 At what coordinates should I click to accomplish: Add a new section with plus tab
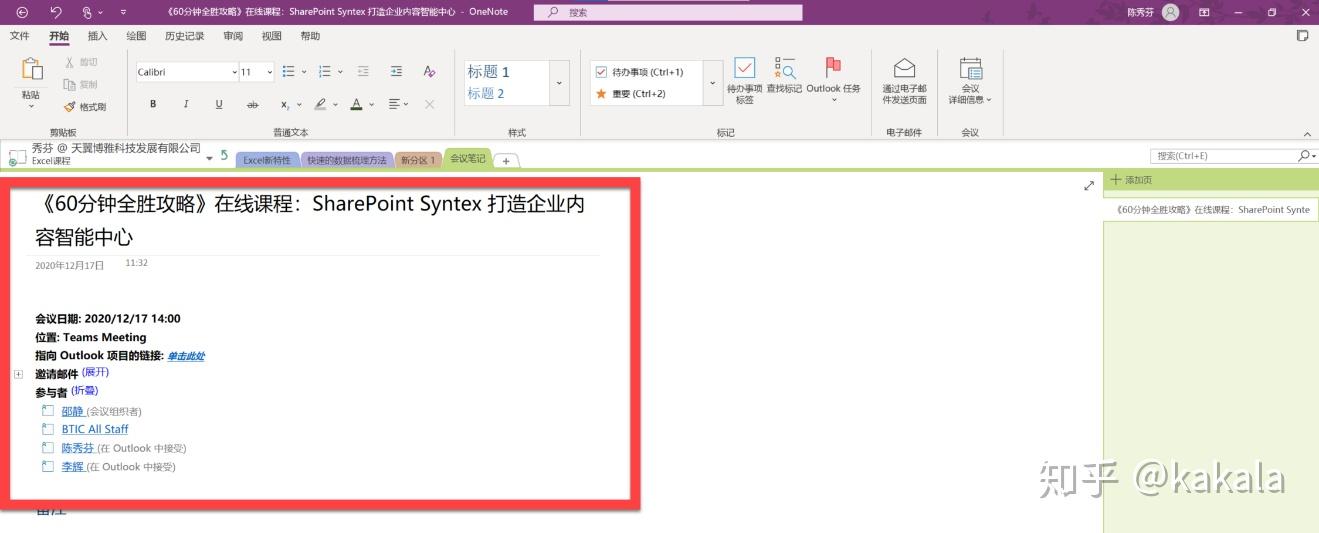click(x=506, y=161)
